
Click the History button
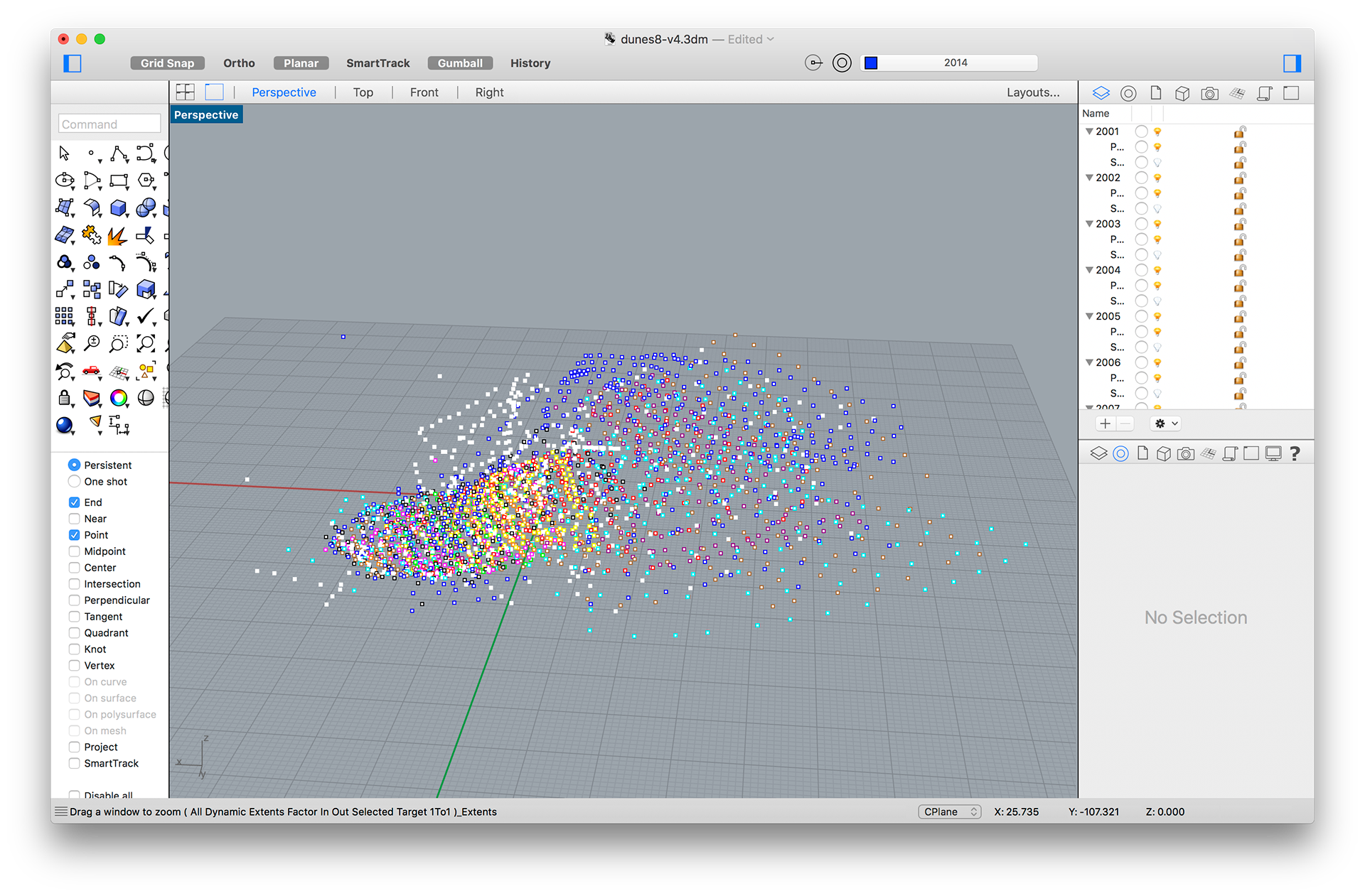(x=530, y=63)
